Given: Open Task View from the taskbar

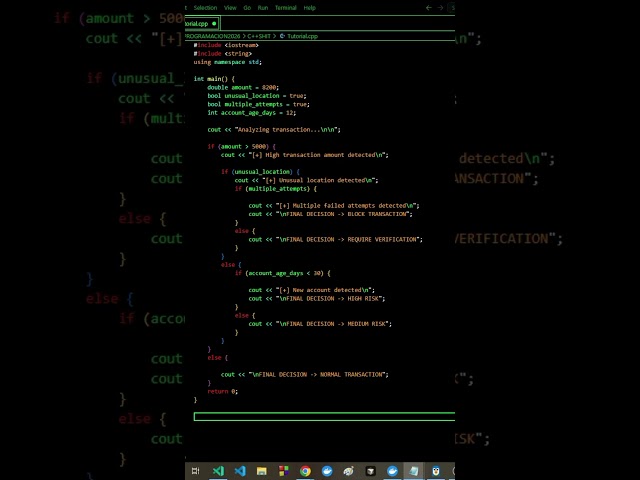Looking at the screenshot, I should click(x=196, y=471).
